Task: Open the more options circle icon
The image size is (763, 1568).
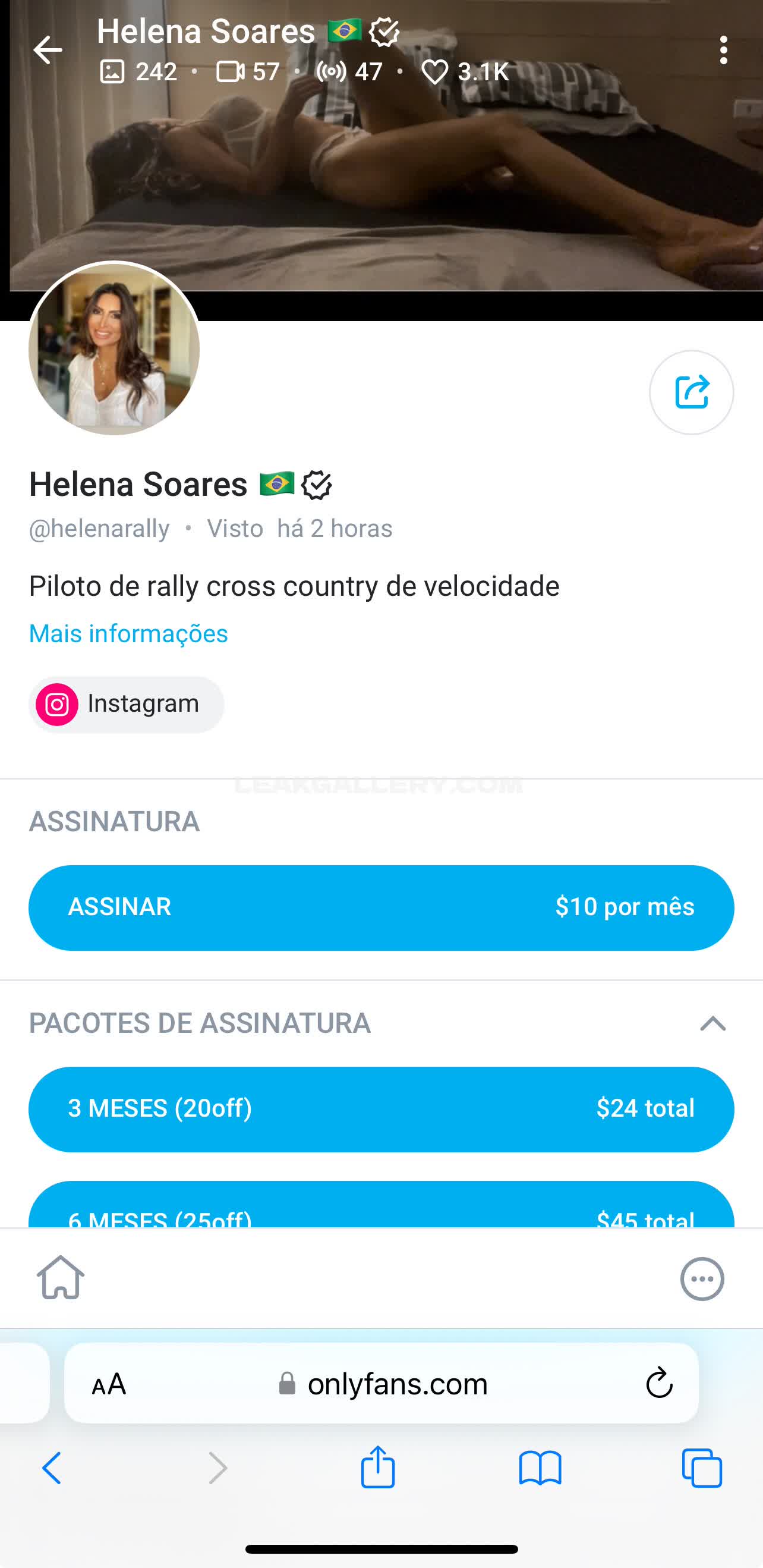Action: pos(702,1279)
